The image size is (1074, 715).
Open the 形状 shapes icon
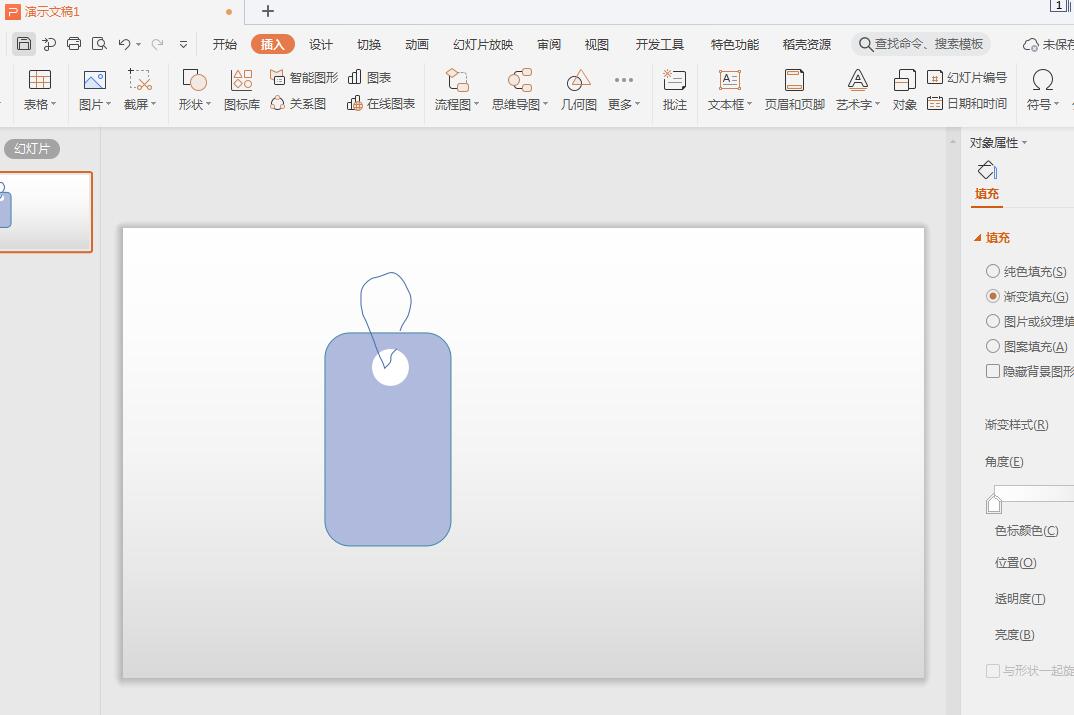195,90
